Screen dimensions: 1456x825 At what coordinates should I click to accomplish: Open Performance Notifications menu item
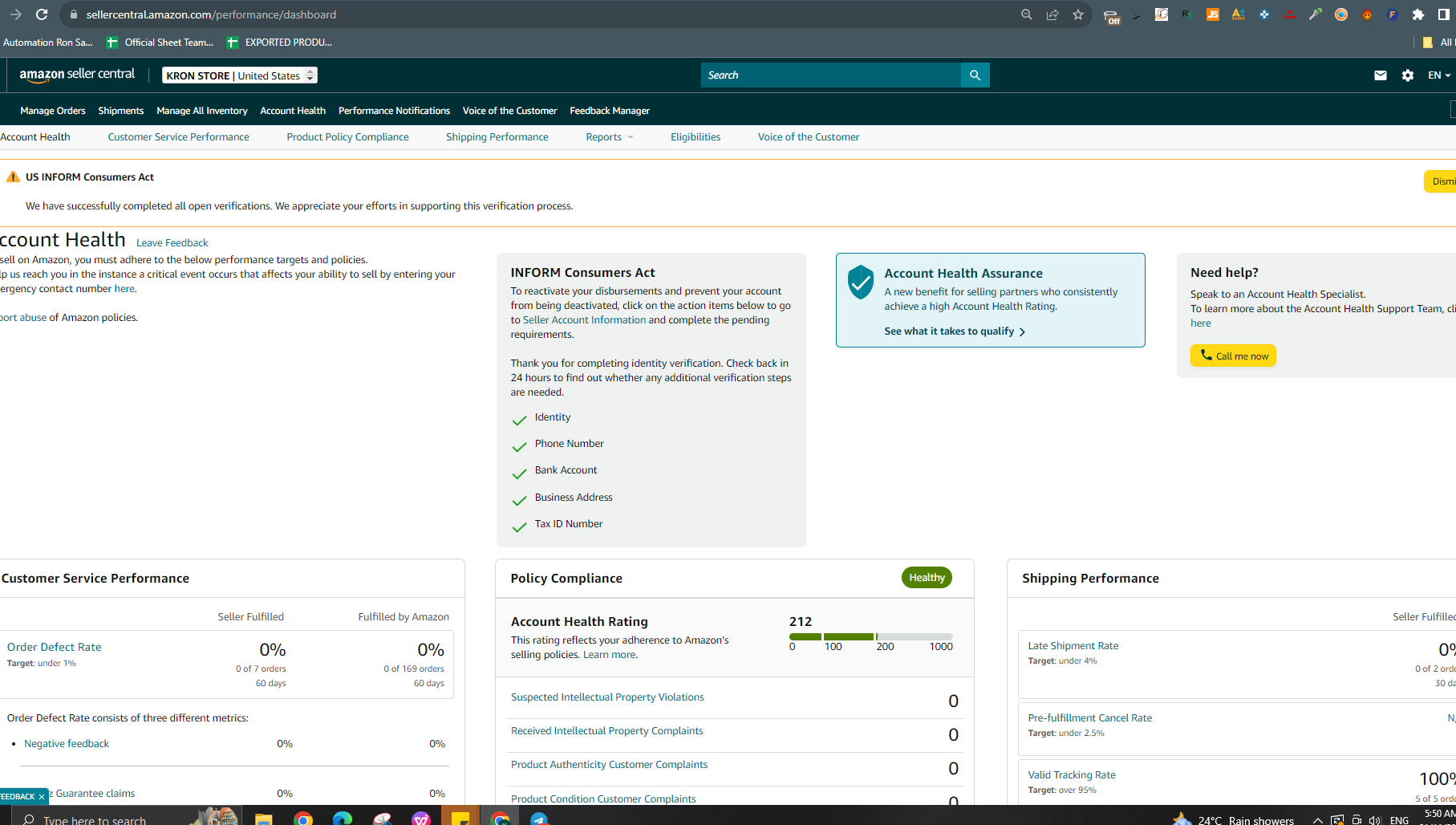point(394,111)
